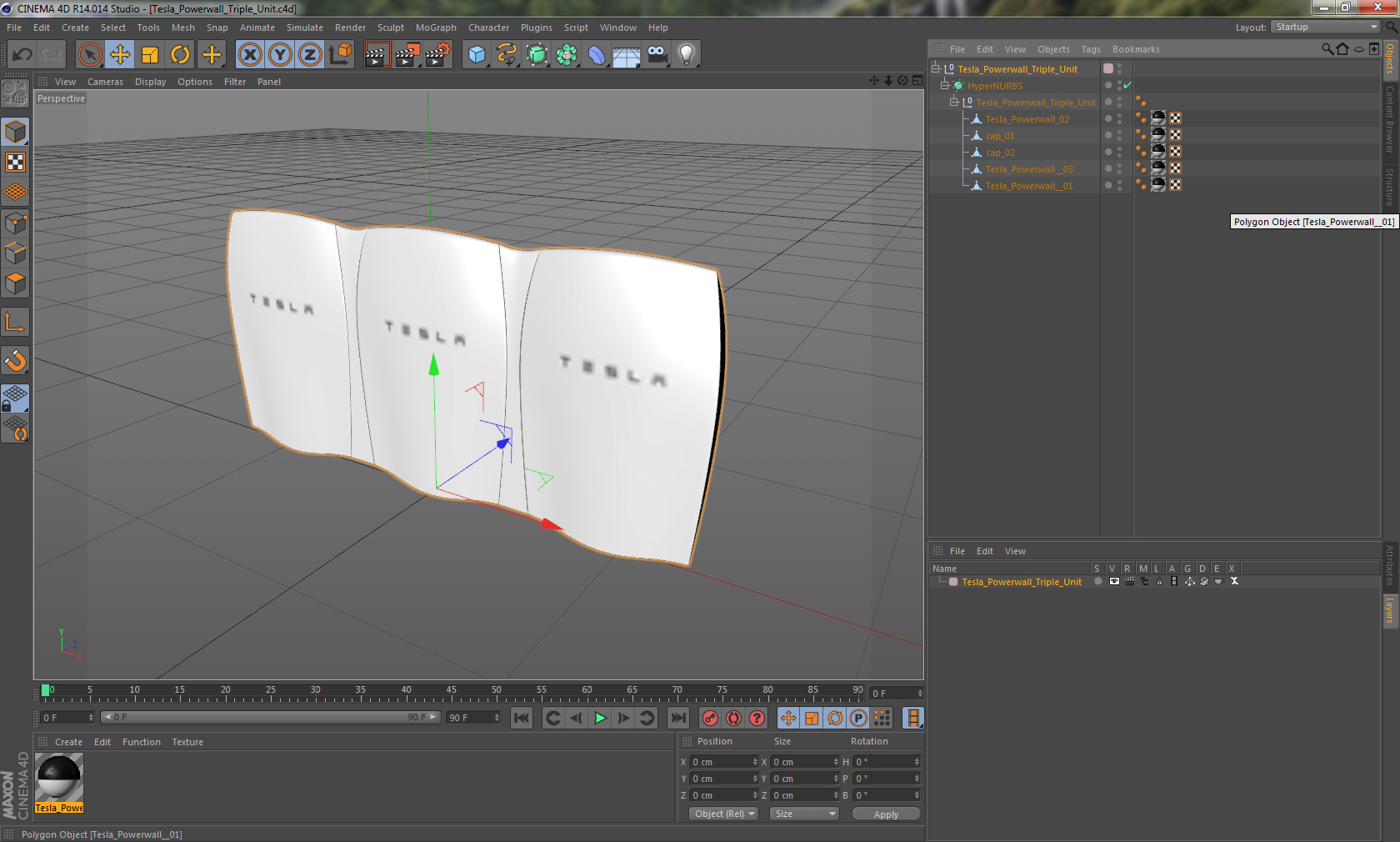This screenshot has width=1400, height=842.
Task: Toggle visibility dots for Tesla_Powerwall_02
Action: [x=1120, y=119]
